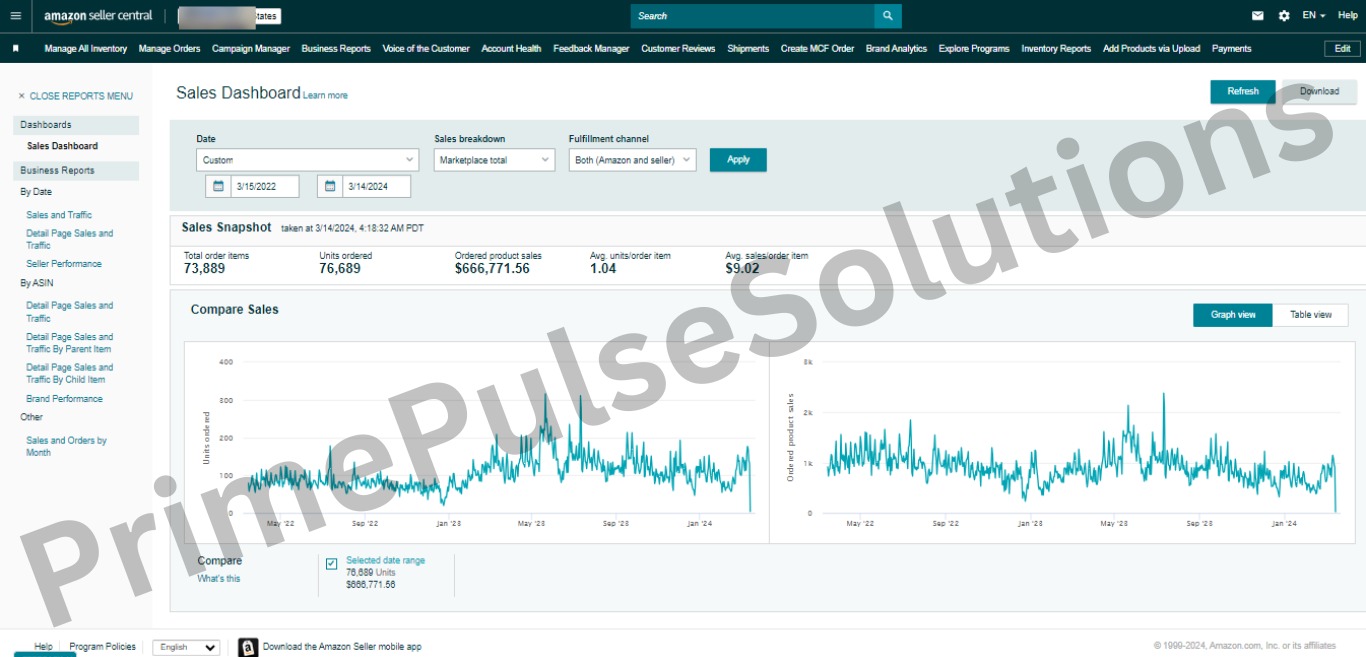Open Business Reports menu item
Viewport: 1366px width, 657px height.
(x=336, y=48)
